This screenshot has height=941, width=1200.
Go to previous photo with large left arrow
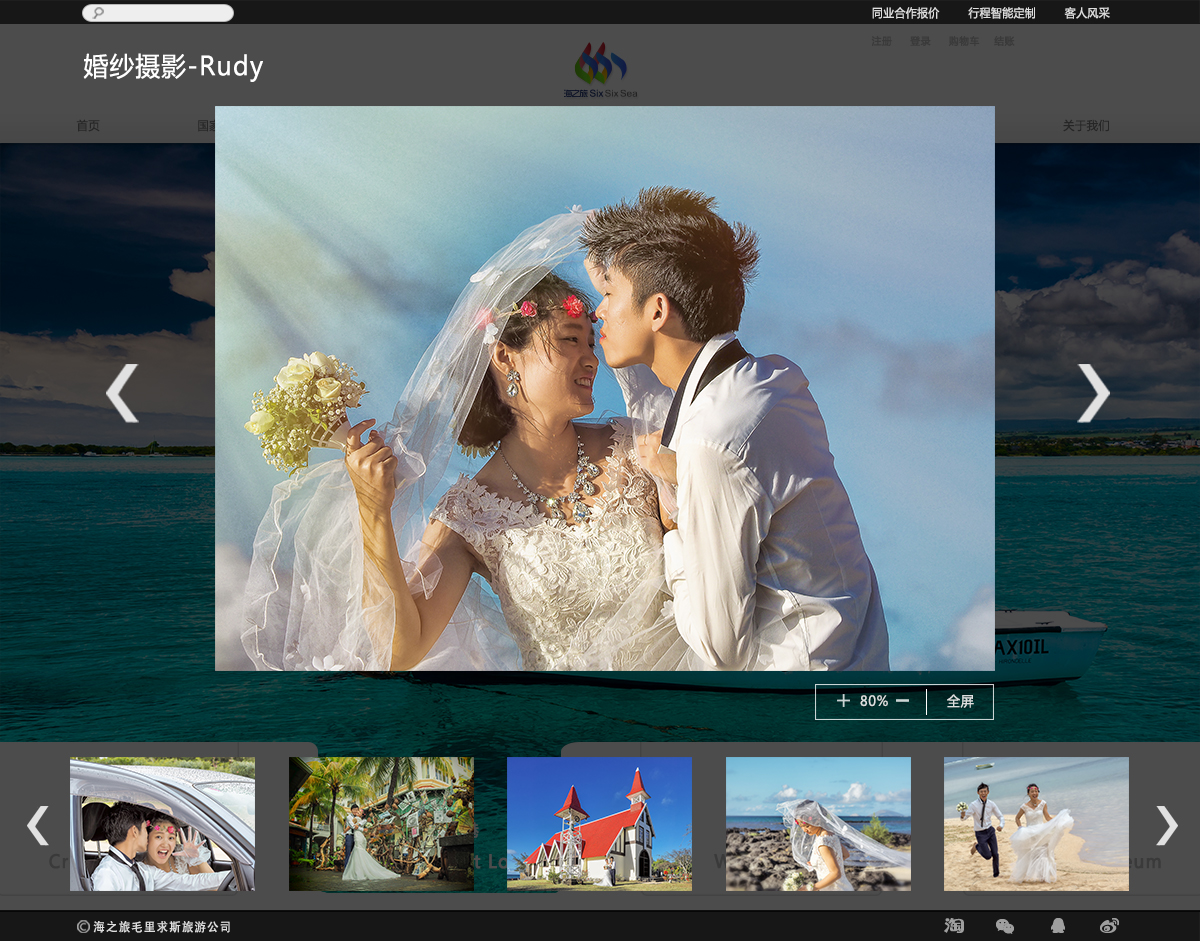tap(122, 393)
